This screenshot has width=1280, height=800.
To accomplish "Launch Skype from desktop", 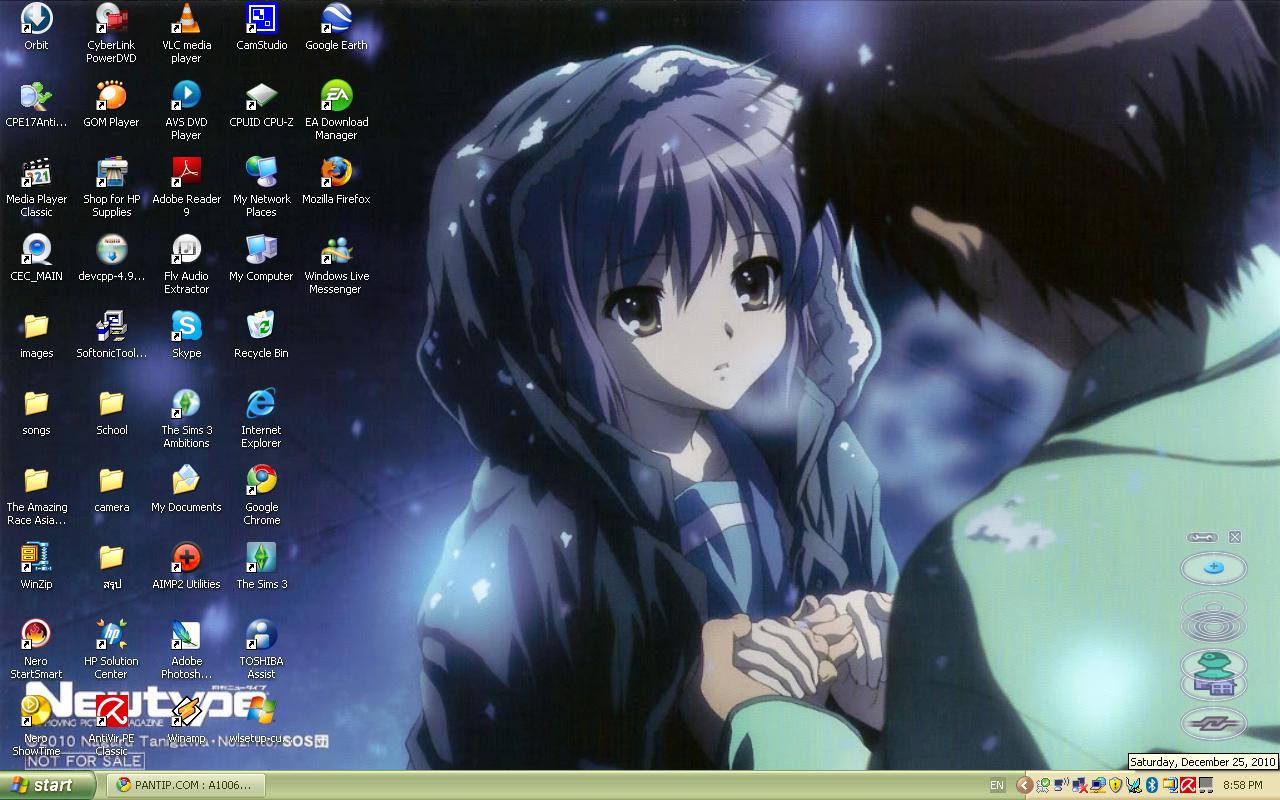I will pos(186,335).
